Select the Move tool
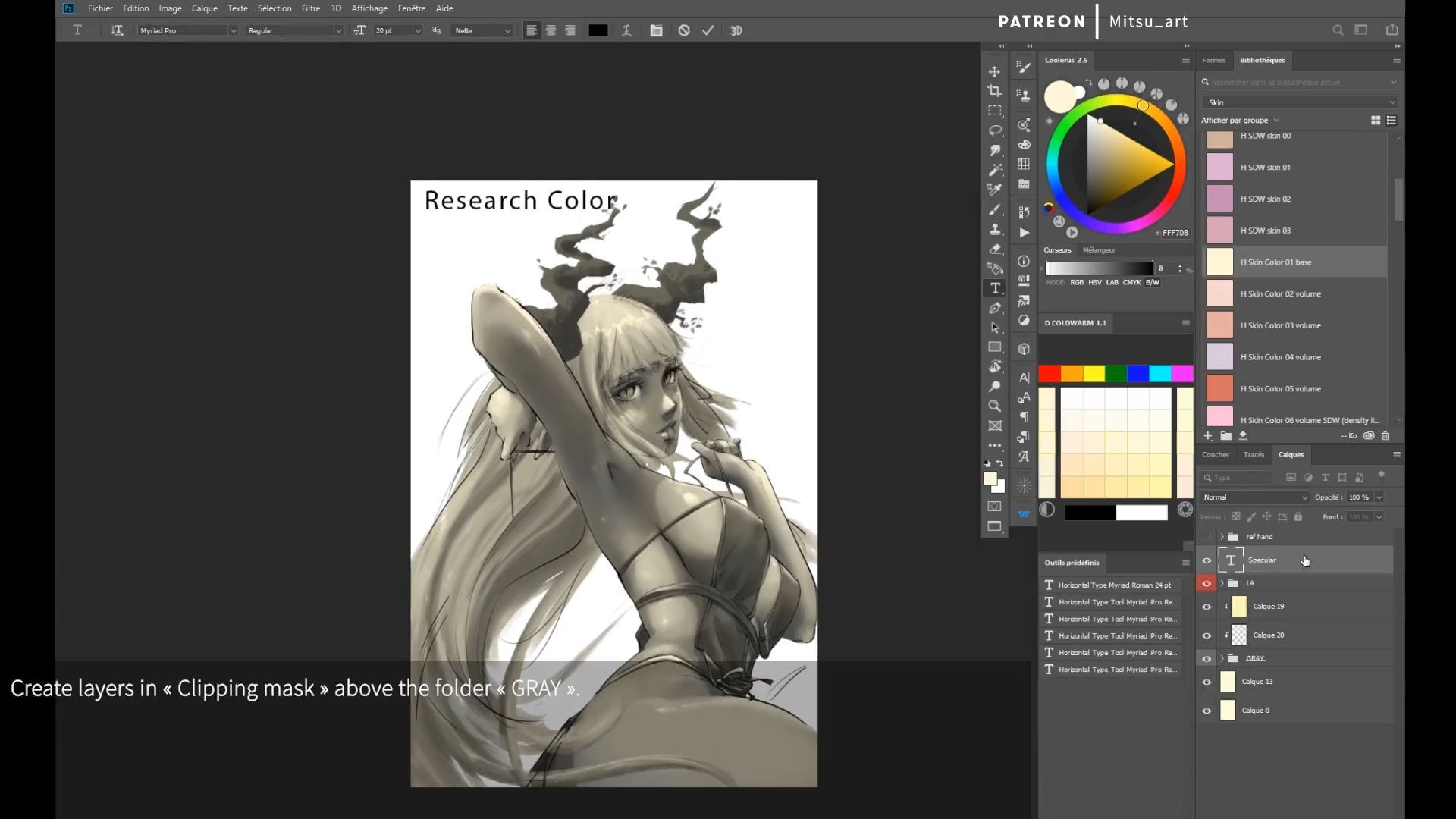The height and width of the screenshot is (819, 1456). pyautogui.click(x=994, y=71)
